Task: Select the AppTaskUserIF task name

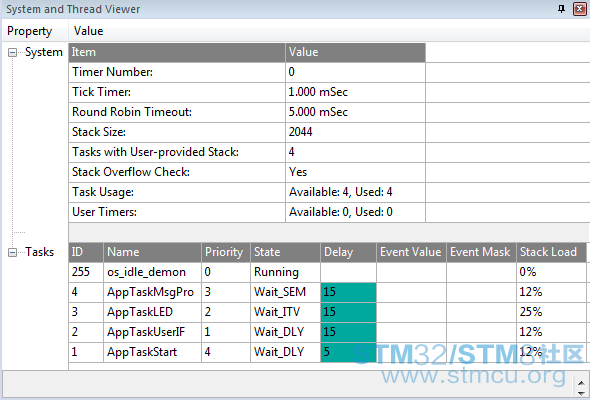Action: [146, 332]
